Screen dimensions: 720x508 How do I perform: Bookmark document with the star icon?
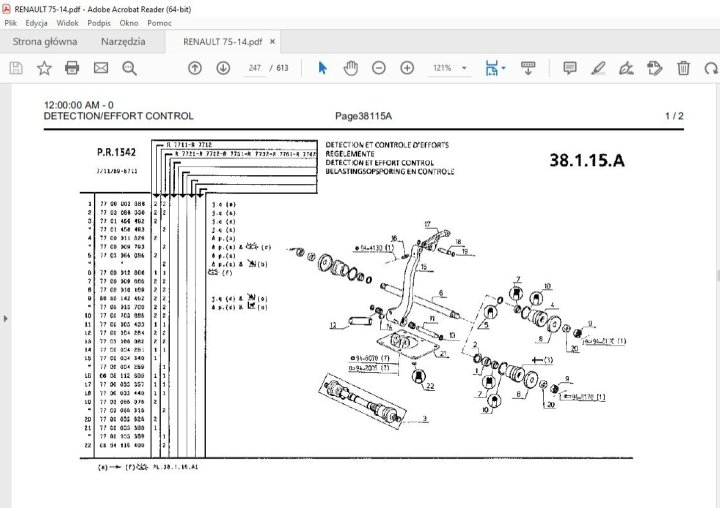[x=44, y=68]
